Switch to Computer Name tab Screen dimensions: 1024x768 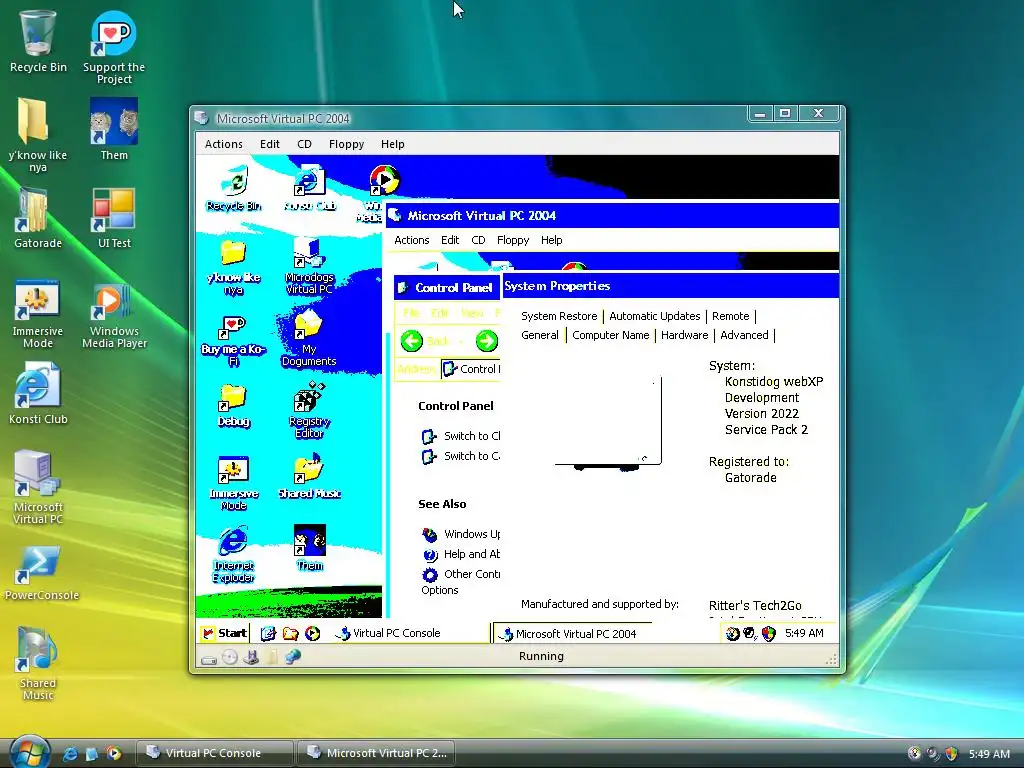[611, 335]
